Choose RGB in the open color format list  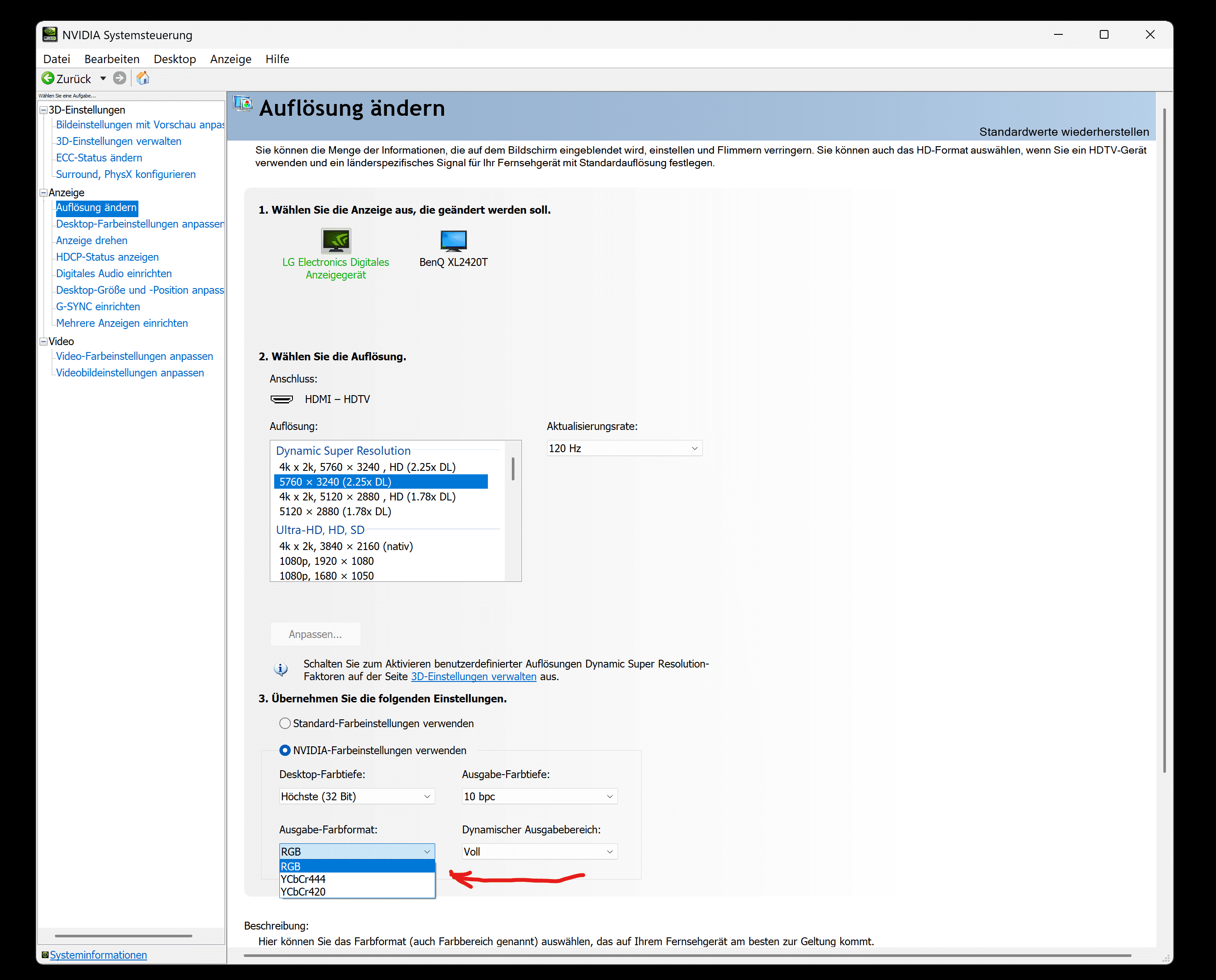coord(357,866)
